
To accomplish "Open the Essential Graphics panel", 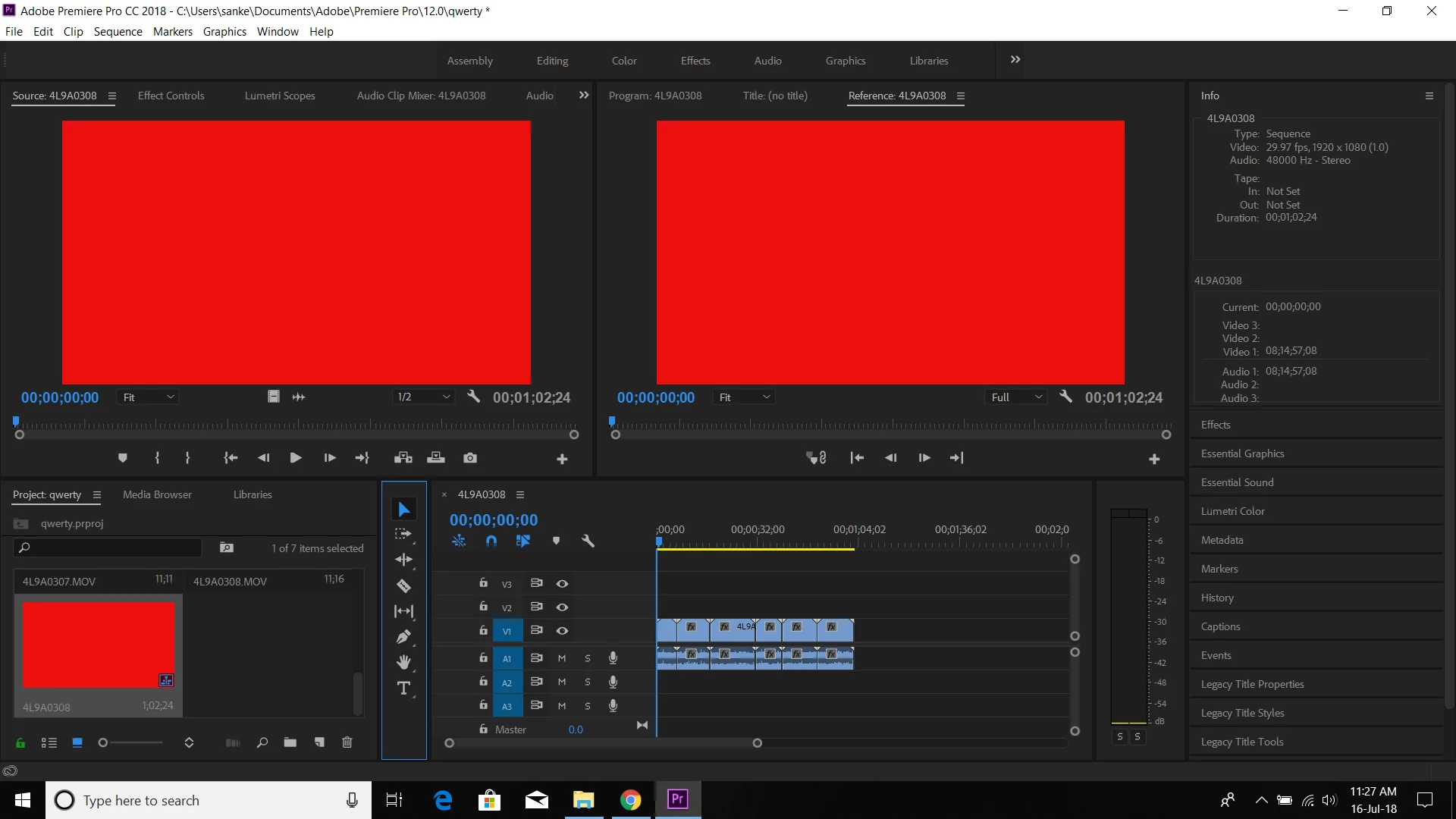I will click(1242, 453).
